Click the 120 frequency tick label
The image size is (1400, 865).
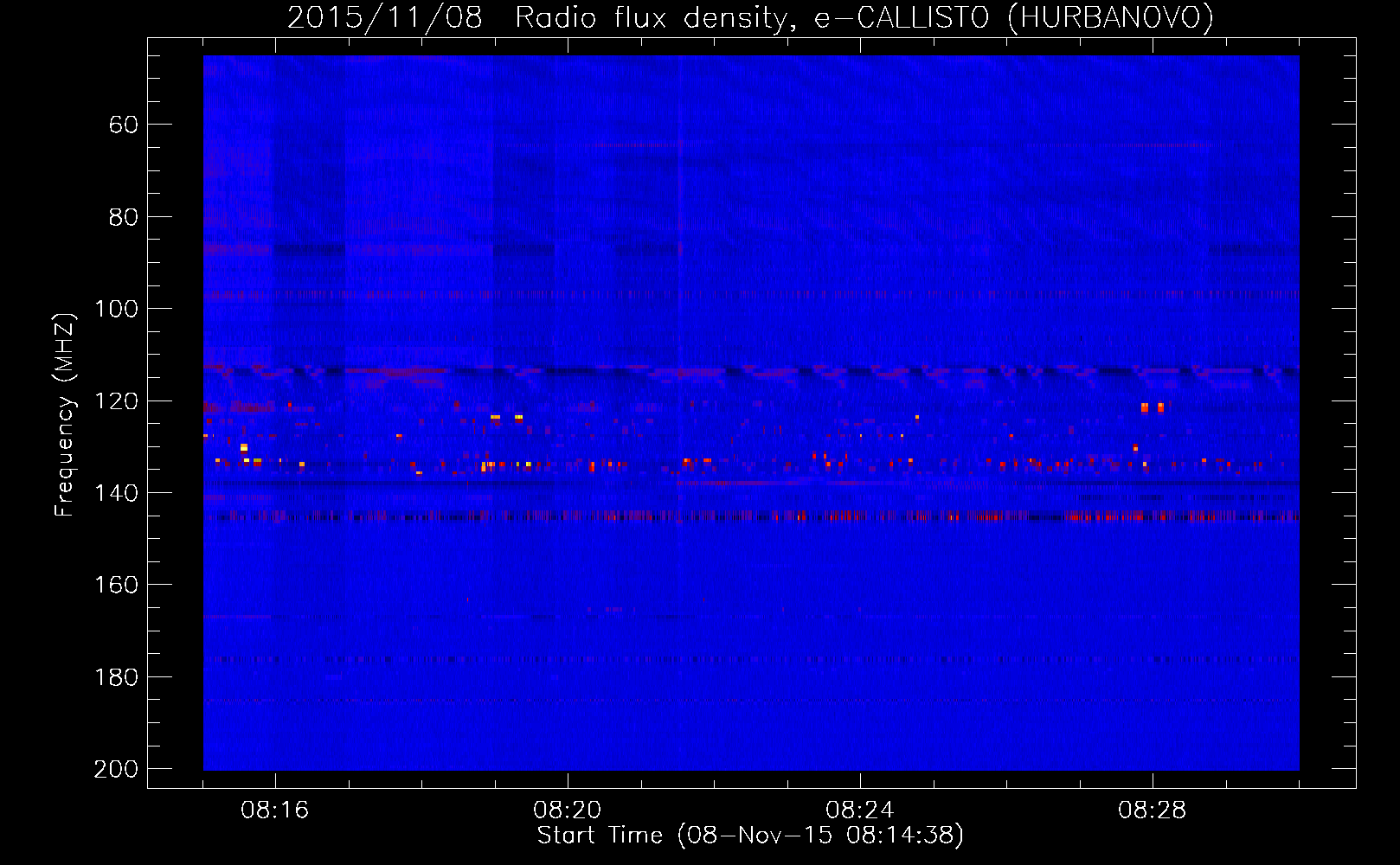[116, 401]
